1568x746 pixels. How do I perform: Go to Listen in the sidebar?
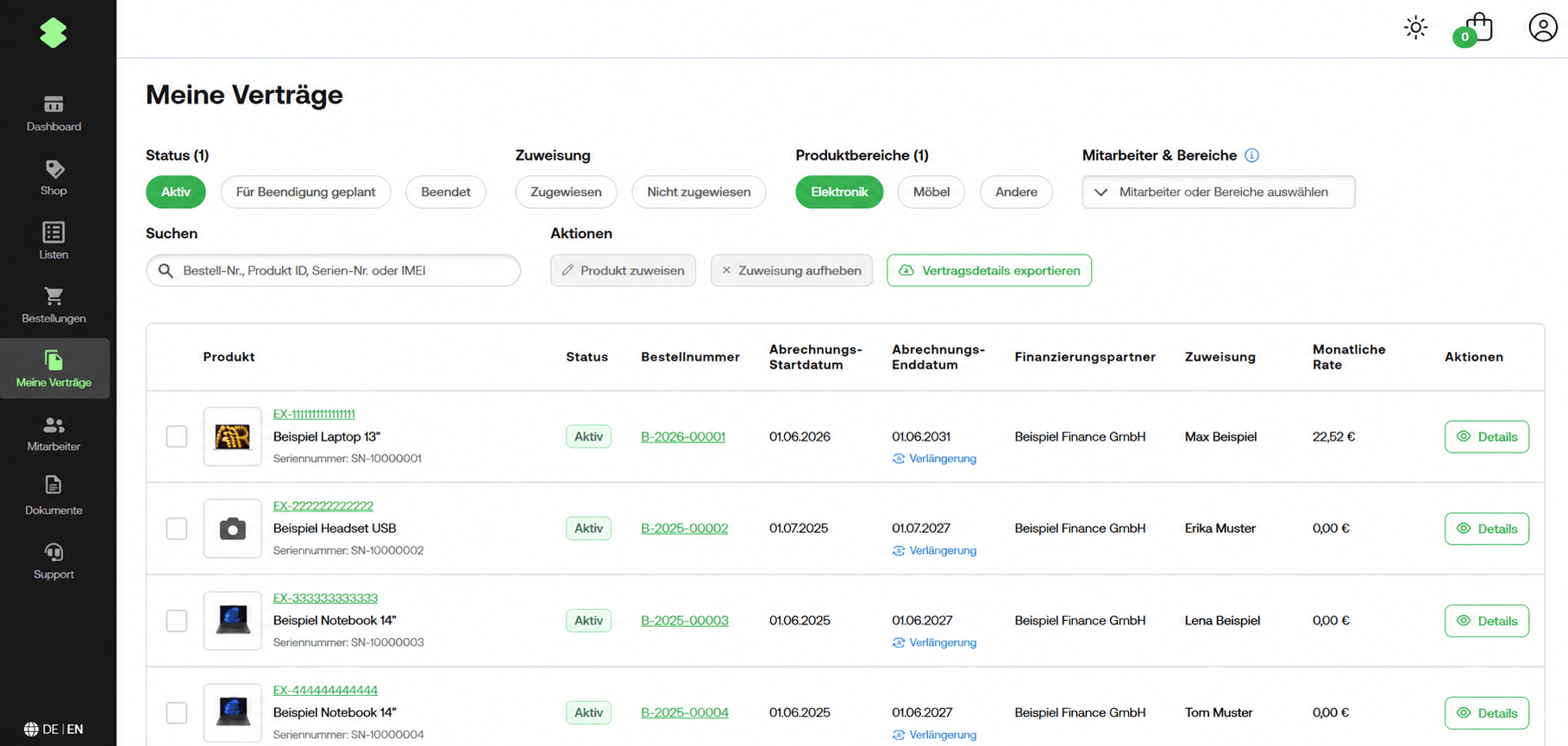(53, 241)
